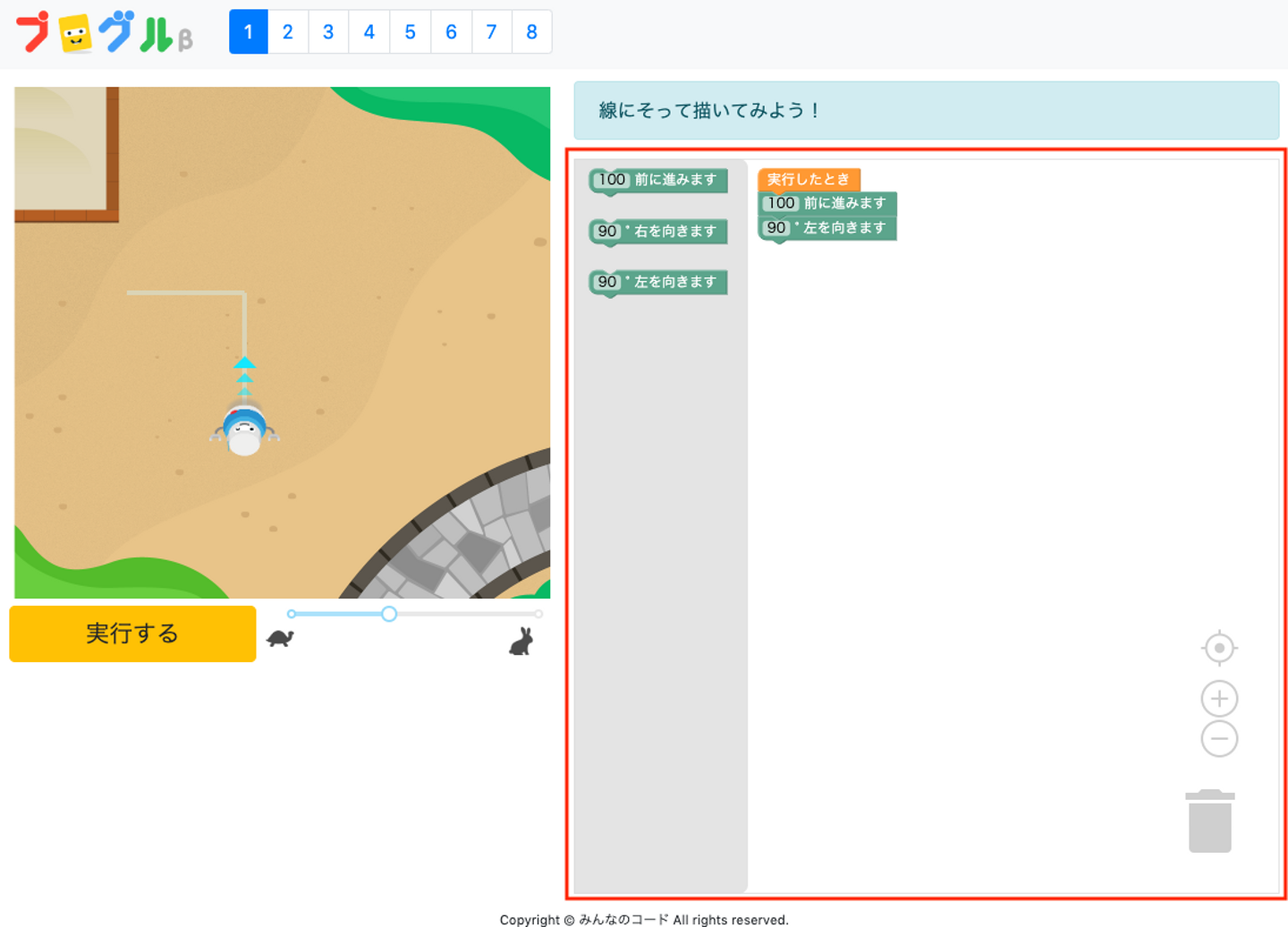Select stage 5 tab
The height and width of the screenshot is (927, 1288).
coord(410,32)
